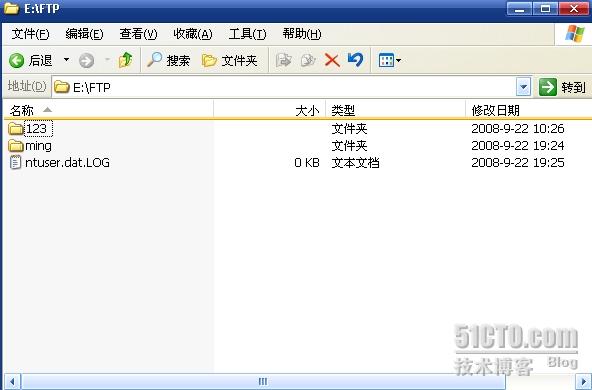Open the 收藏(A) menu
Screen dimensions: 592x390
click(x=193, y=34)
